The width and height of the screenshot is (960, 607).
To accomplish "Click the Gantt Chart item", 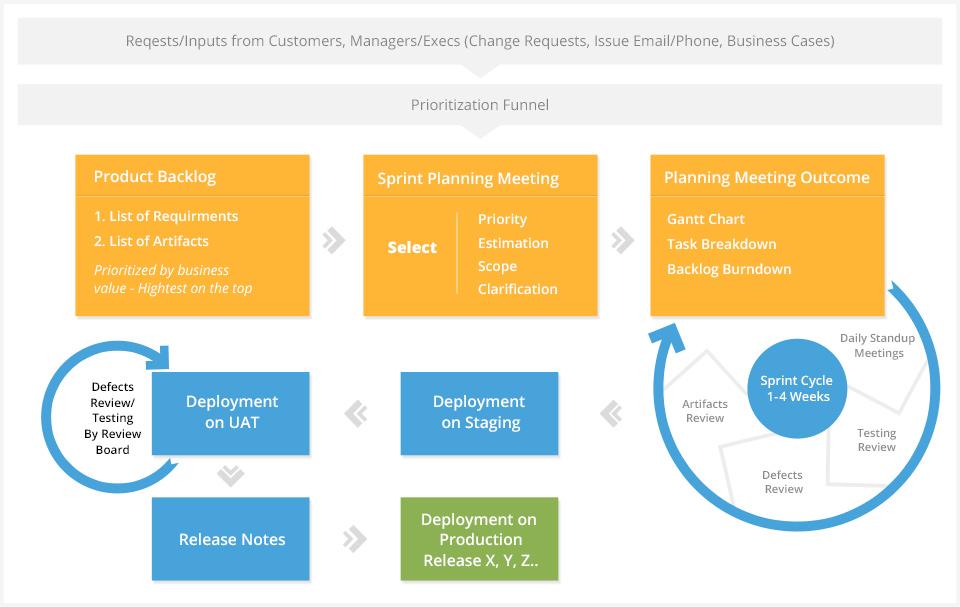I will coord(705,219).
